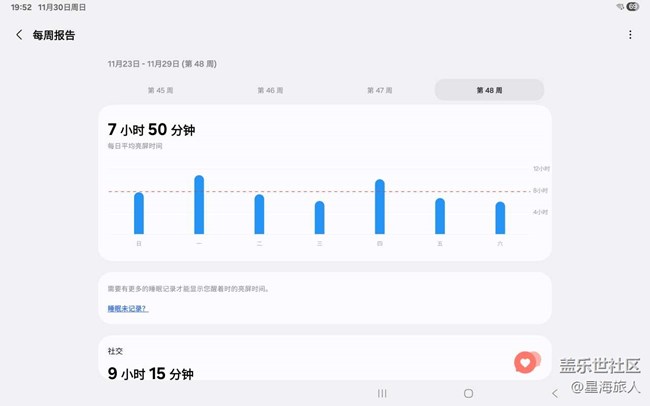
Task: Open the three-dot more options menu
Action: (630, 35)
